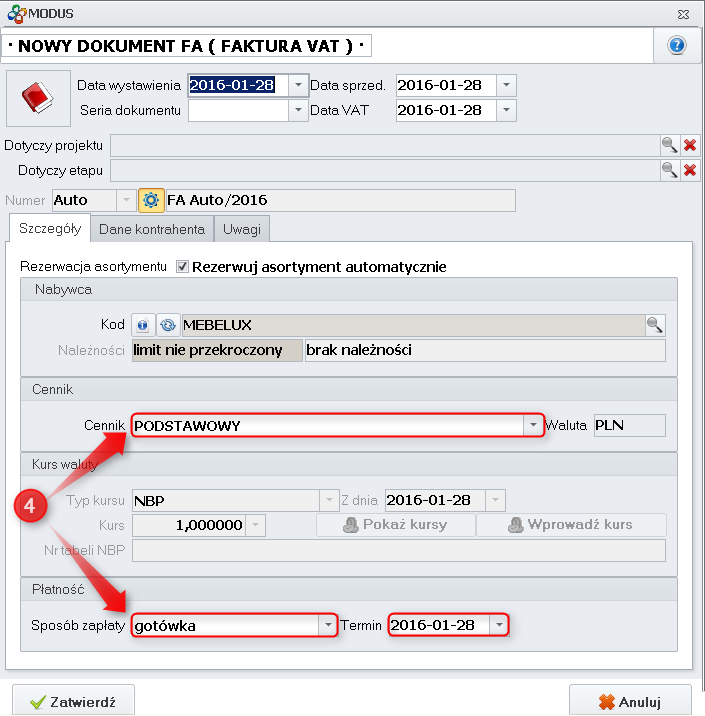705x716 pixels.
Task: Click Pokaż kursy button
Action: [x=395, y=525]
